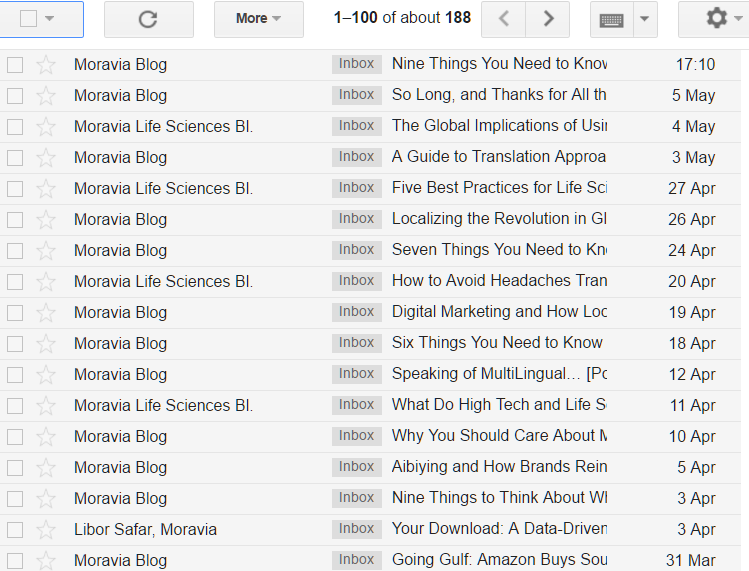This screenshot has width=749, height=571.
Task: Open Aibiying and How Brands email
Action: coord(499,467)
